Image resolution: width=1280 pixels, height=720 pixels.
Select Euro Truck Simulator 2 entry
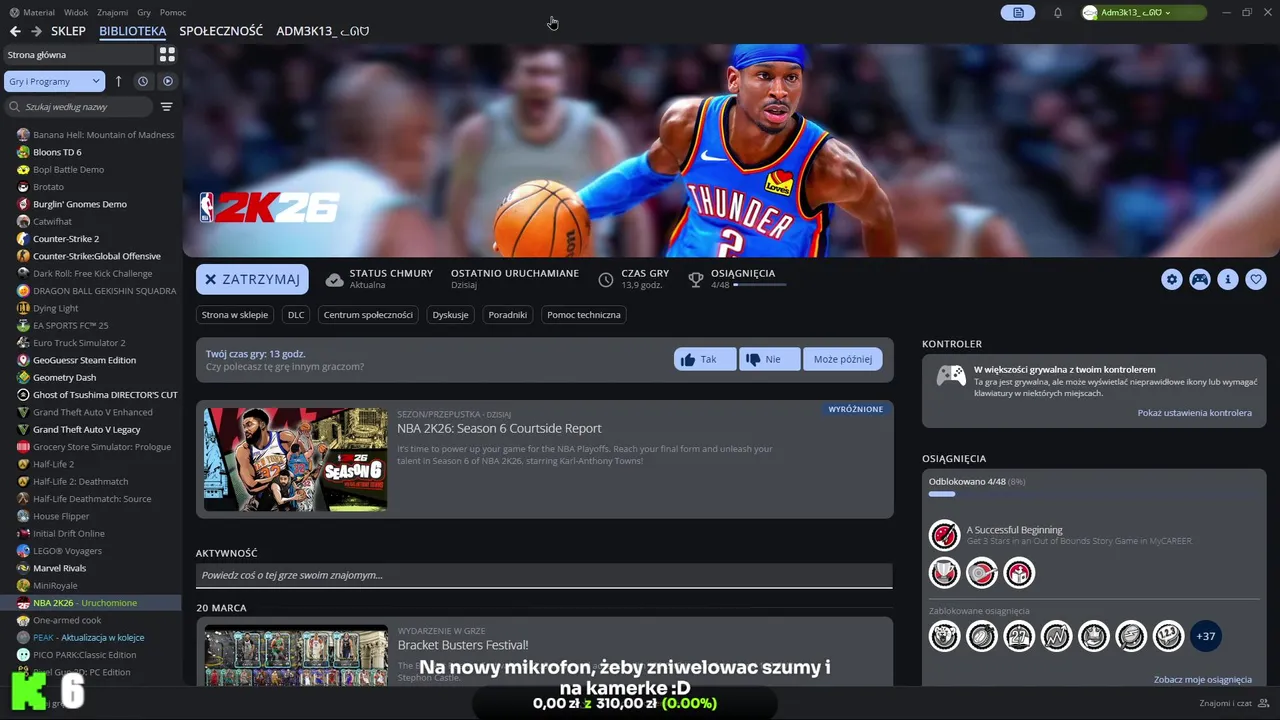click(79, 343)
